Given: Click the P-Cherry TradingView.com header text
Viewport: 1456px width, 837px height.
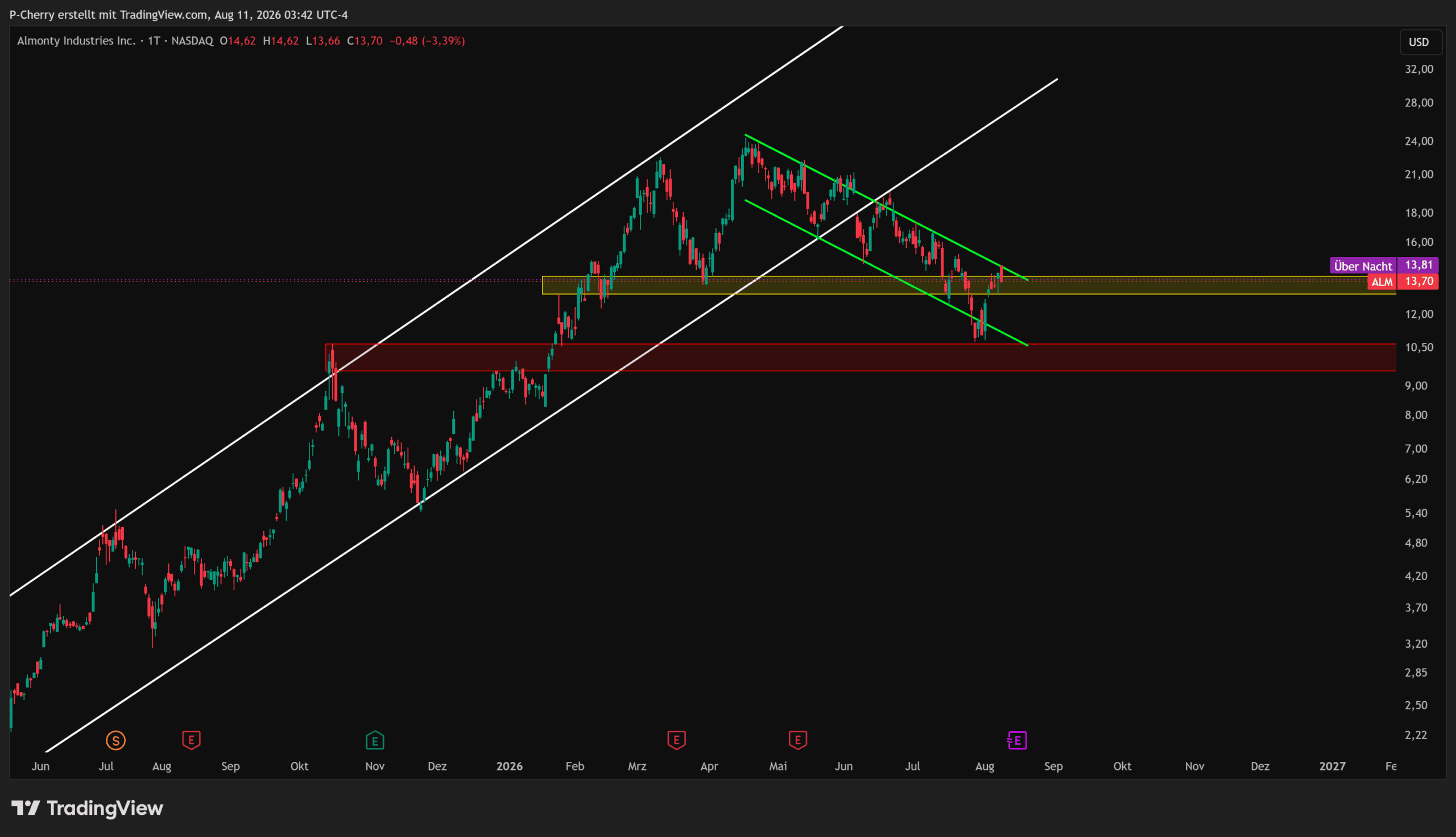Looking at the screenshot, I should [x=178, y=14].
